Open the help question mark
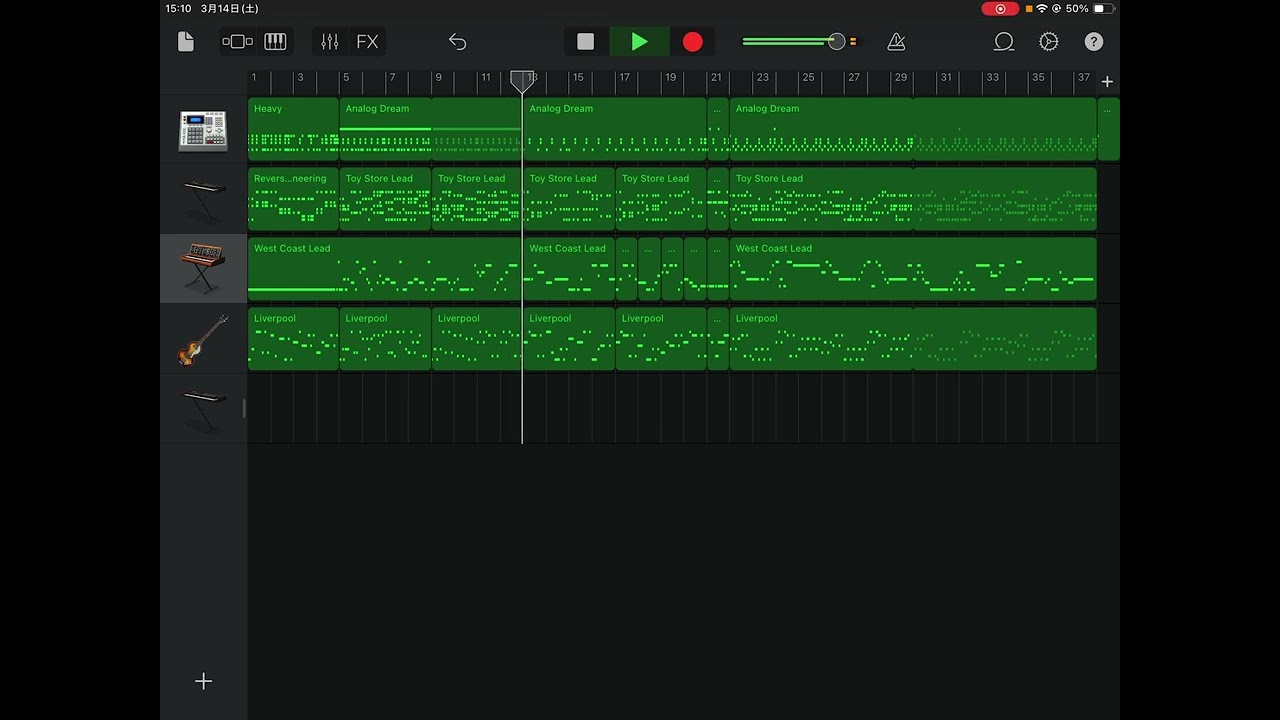 (x=1094, y=41)
